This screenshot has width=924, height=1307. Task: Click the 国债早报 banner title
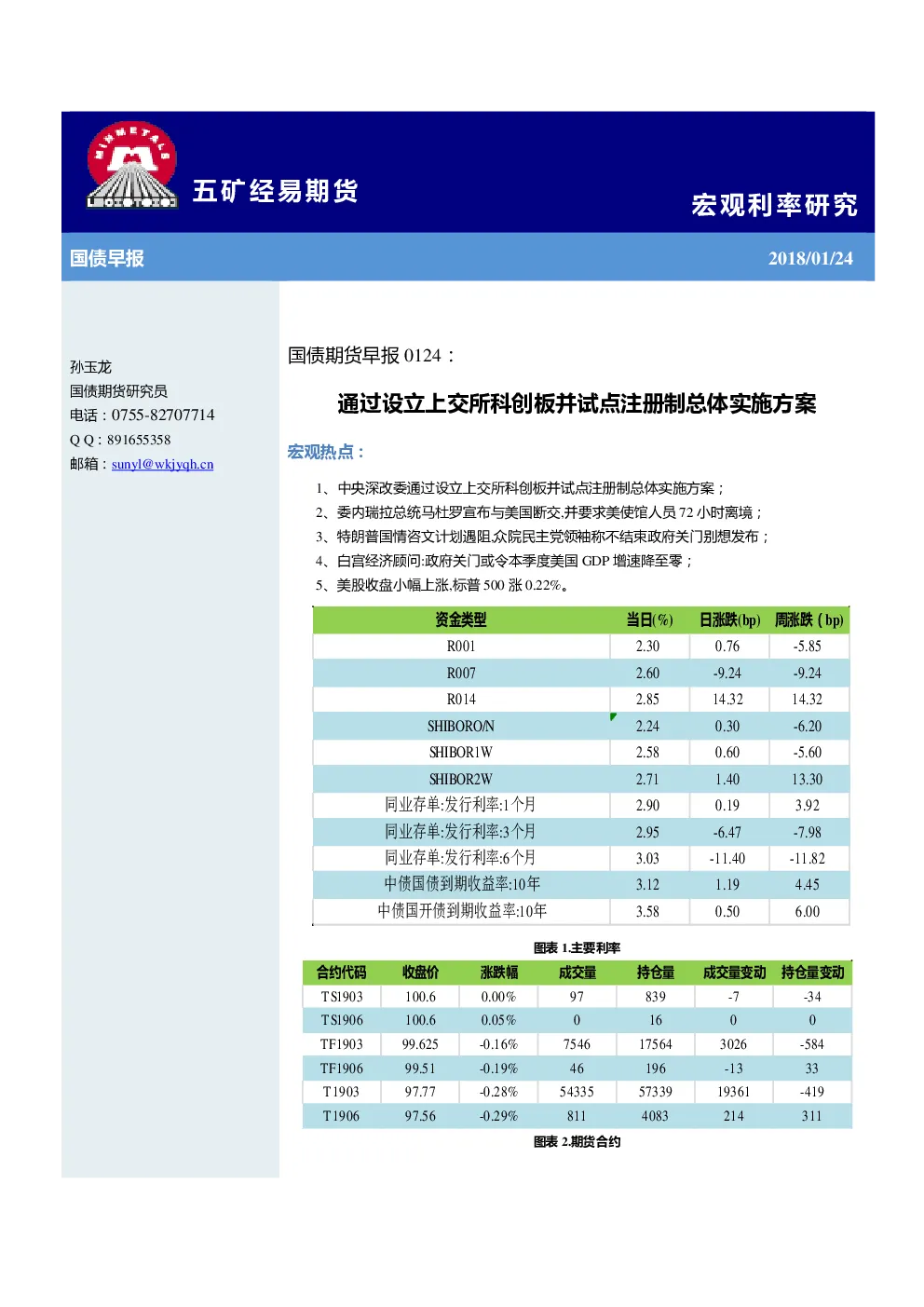[x=107, y=258]
